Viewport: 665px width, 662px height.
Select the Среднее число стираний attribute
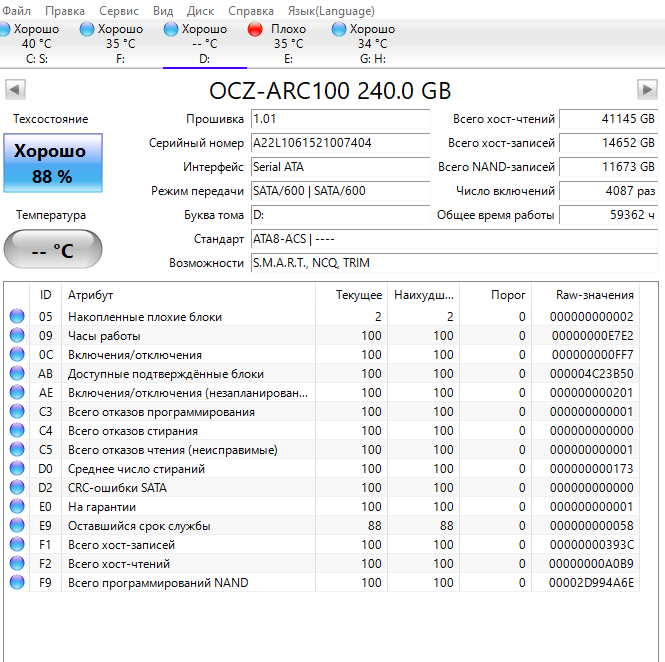point(136,469)
